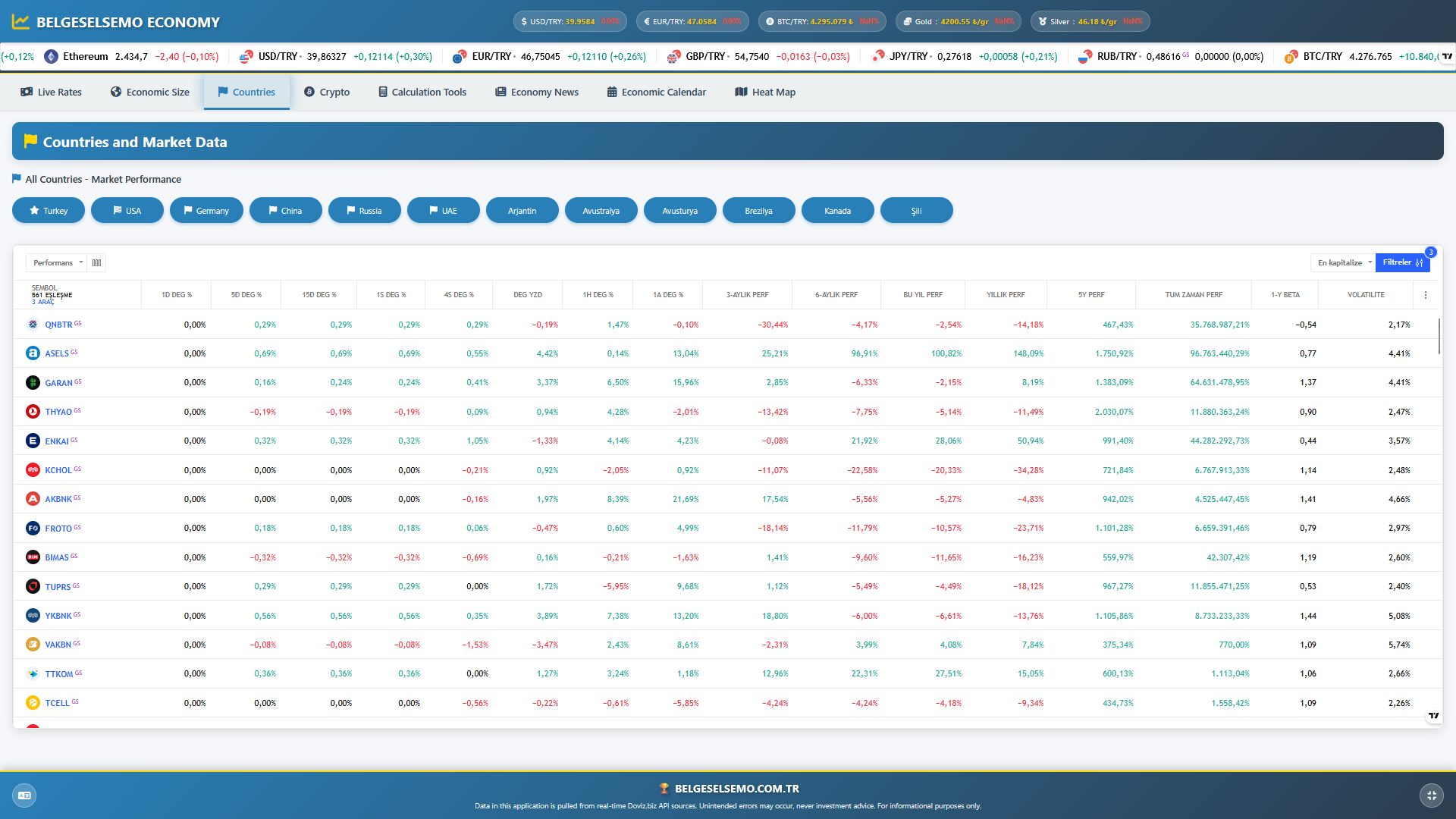The width and height of the screenshot is (1456, 819).
Task: Open the Filtreler filter panel
Action: pyautogui.click(x=1401, y=262)
